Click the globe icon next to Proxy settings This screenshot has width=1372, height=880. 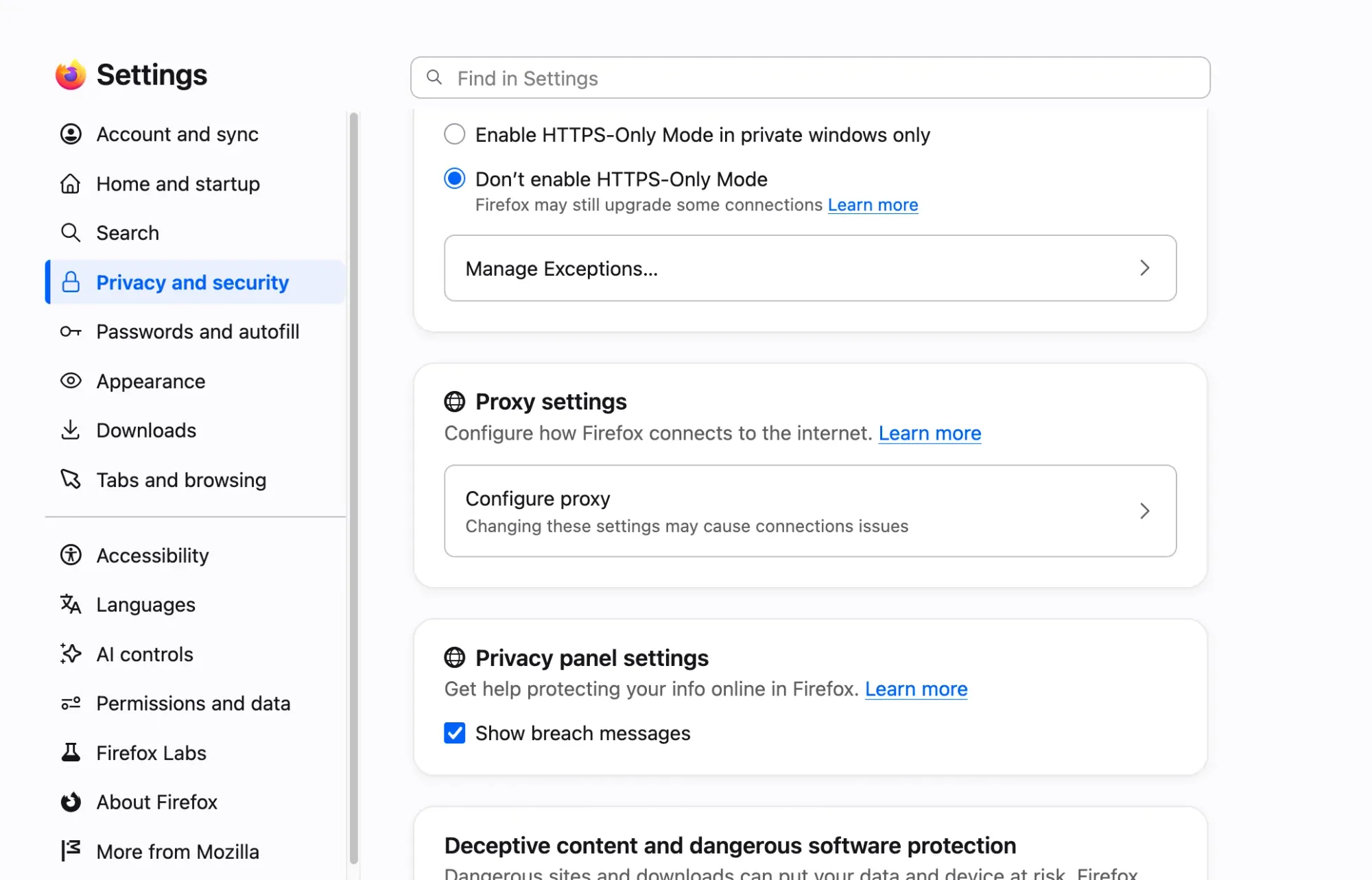click(x=454, y=401)
